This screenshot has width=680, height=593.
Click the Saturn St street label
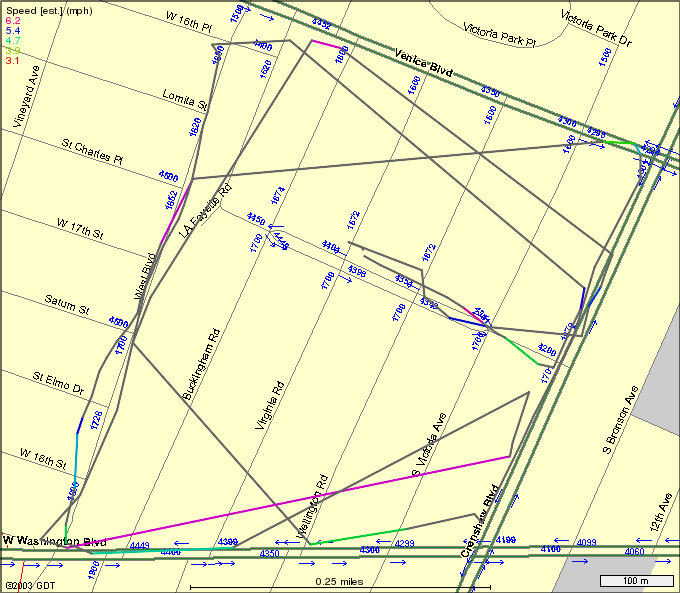(x=67, y=305)
